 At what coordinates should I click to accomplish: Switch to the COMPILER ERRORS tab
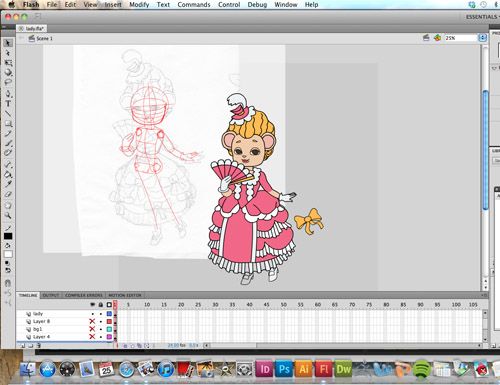(x=84, y=295)
